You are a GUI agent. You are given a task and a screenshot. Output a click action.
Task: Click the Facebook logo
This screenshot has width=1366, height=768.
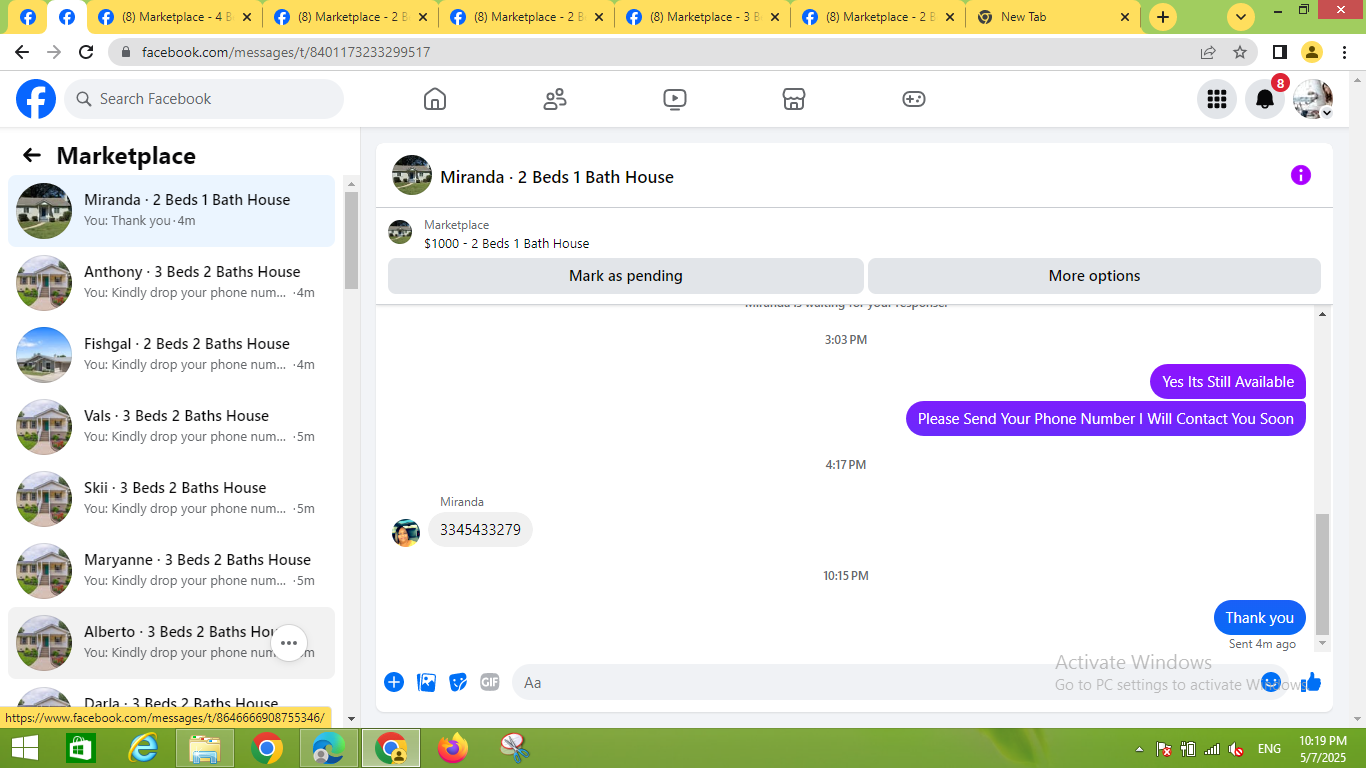tap(36, 99)
